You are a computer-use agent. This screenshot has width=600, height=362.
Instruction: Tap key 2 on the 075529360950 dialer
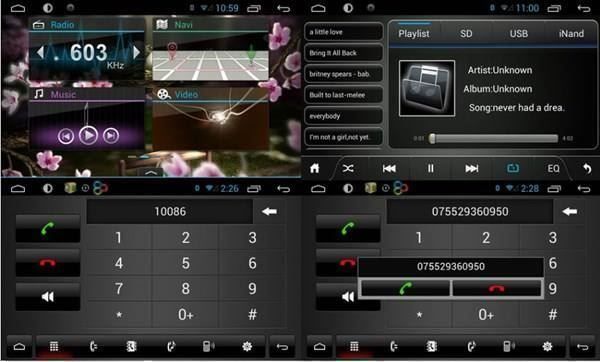[x=486, y=238]
